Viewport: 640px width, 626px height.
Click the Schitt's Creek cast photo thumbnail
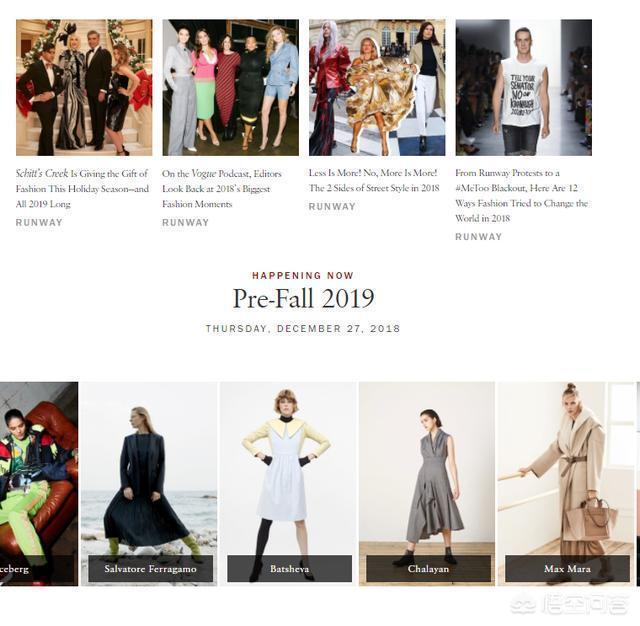[x=84, y=87]
